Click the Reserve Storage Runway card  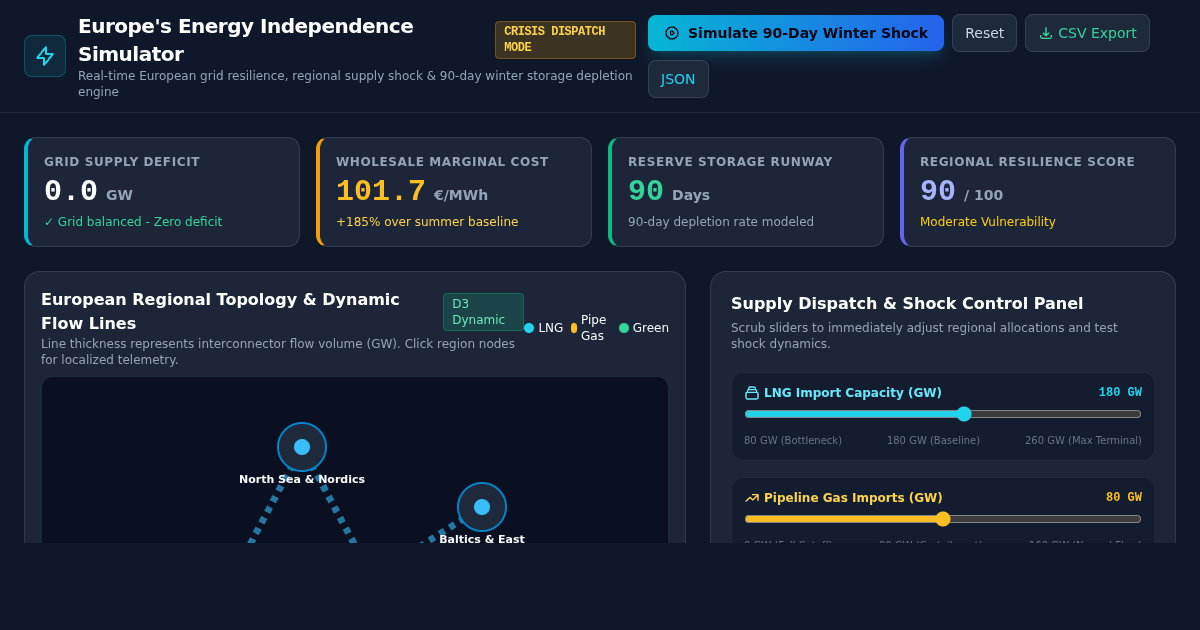[746, 192]
